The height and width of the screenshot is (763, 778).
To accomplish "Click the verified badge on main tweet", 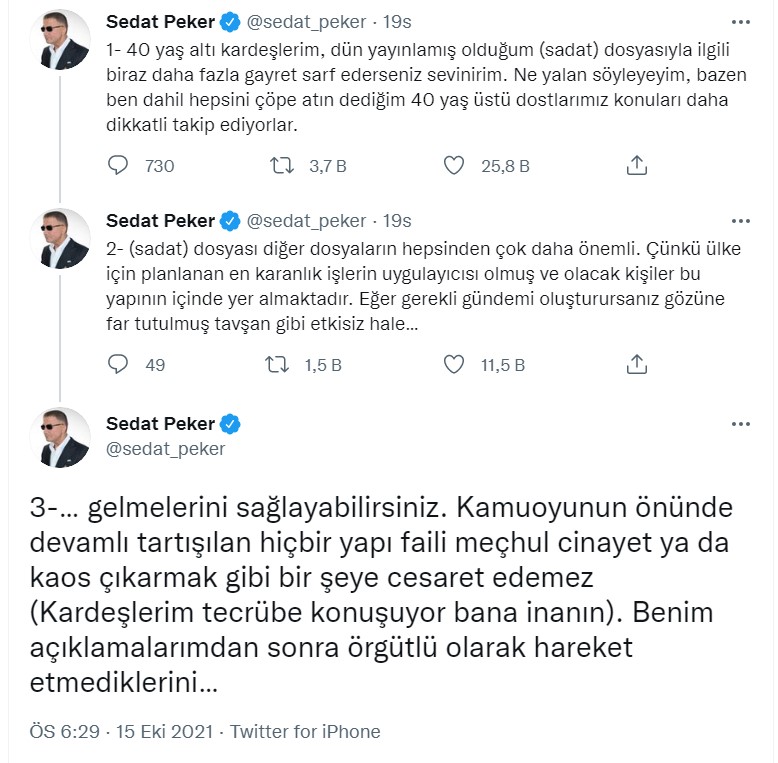I will 231,424.
